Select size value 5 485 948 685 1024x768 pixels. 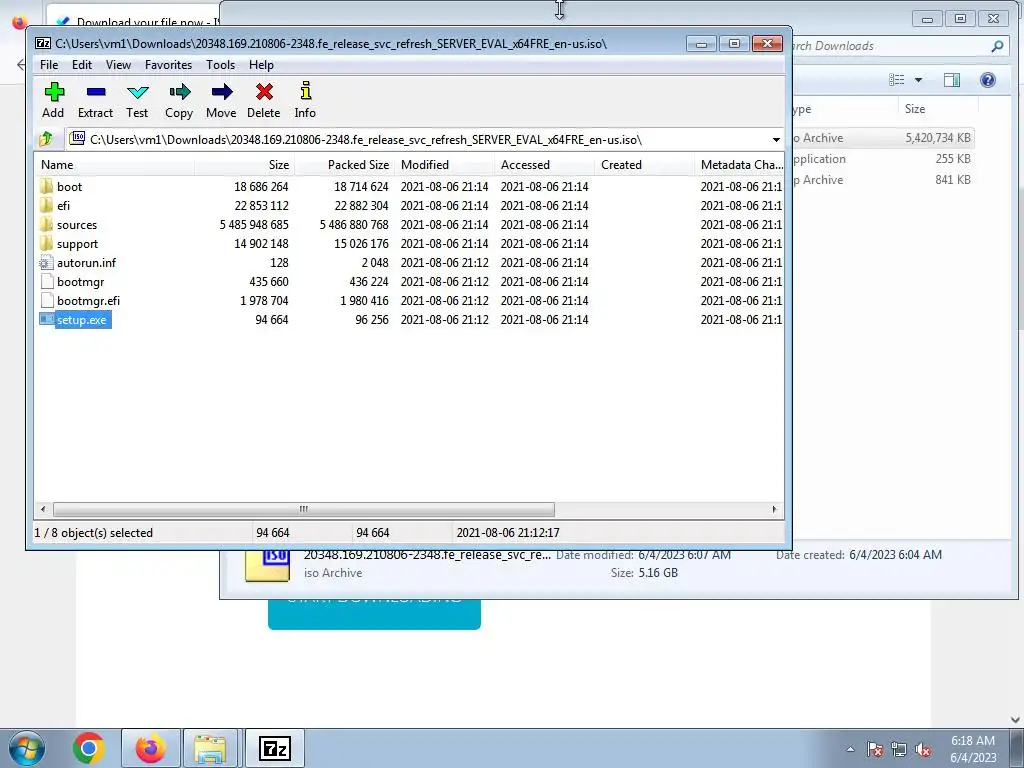click(254, 224)
